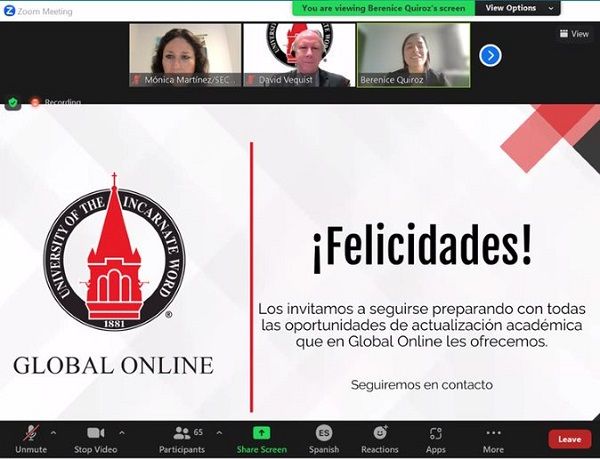This screenshot has height=459, width=600.
Task: Click the Zoom Meeting logo icon
Action: [x=9, y=11]
